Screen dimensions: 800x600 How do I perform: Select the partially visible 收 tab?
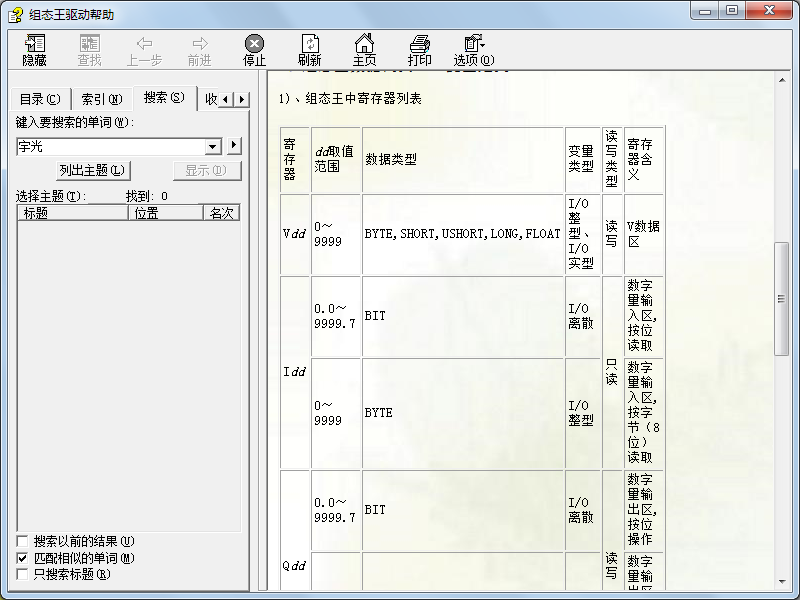tap(209, 99)
